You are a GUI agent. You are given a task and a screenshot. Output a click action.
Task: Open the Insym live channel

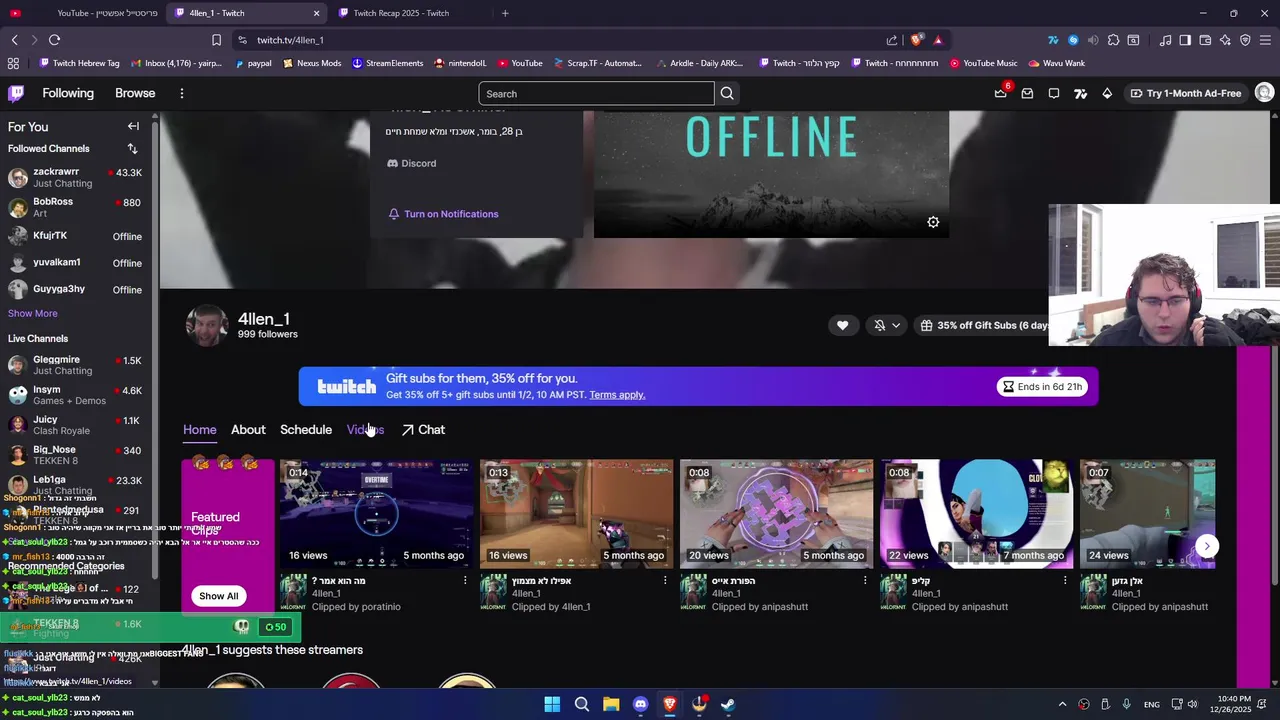pyautogui.click(x=76, y=395)
